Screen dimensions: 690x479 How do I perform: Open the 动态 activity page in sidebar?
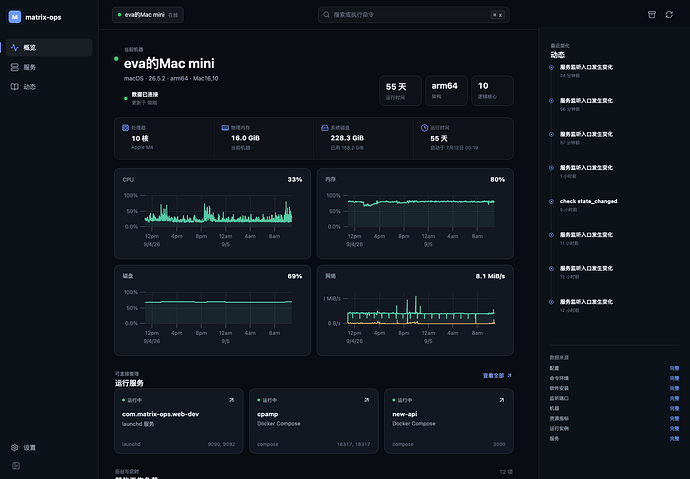click(x=49, y=87)
